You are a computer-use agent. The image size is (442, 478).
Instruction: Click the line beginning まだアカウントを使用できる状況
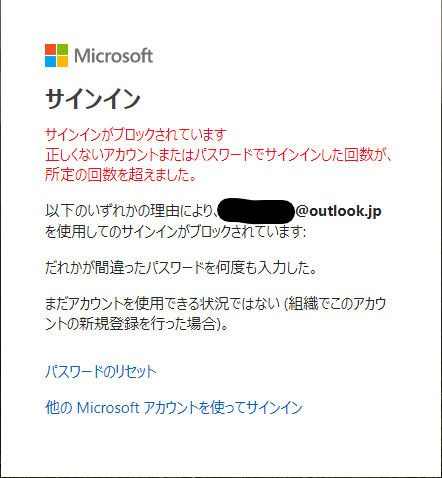pos(216,303)
